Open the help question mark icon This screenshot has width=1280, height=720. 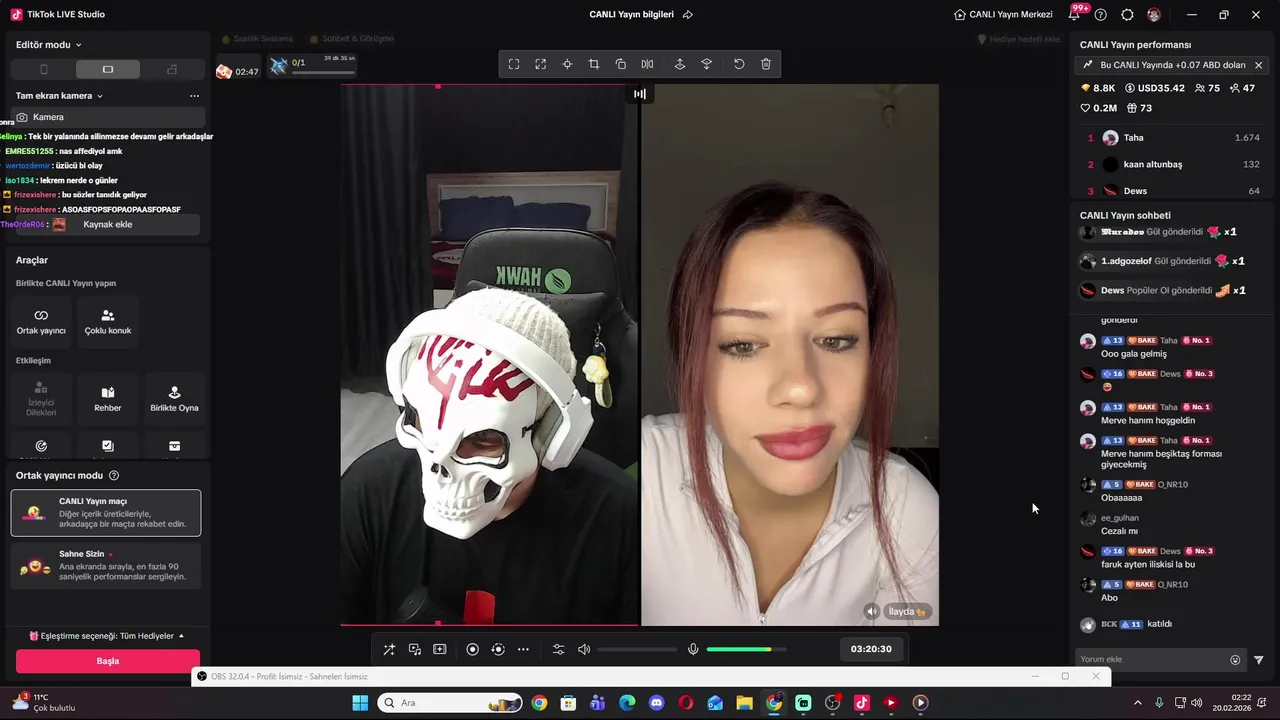[x=1101, y=15]
